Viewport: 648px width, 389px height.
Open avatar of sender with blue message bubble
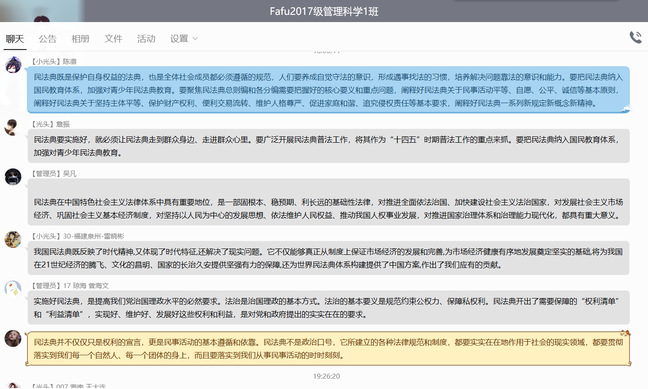pos(13,65)
